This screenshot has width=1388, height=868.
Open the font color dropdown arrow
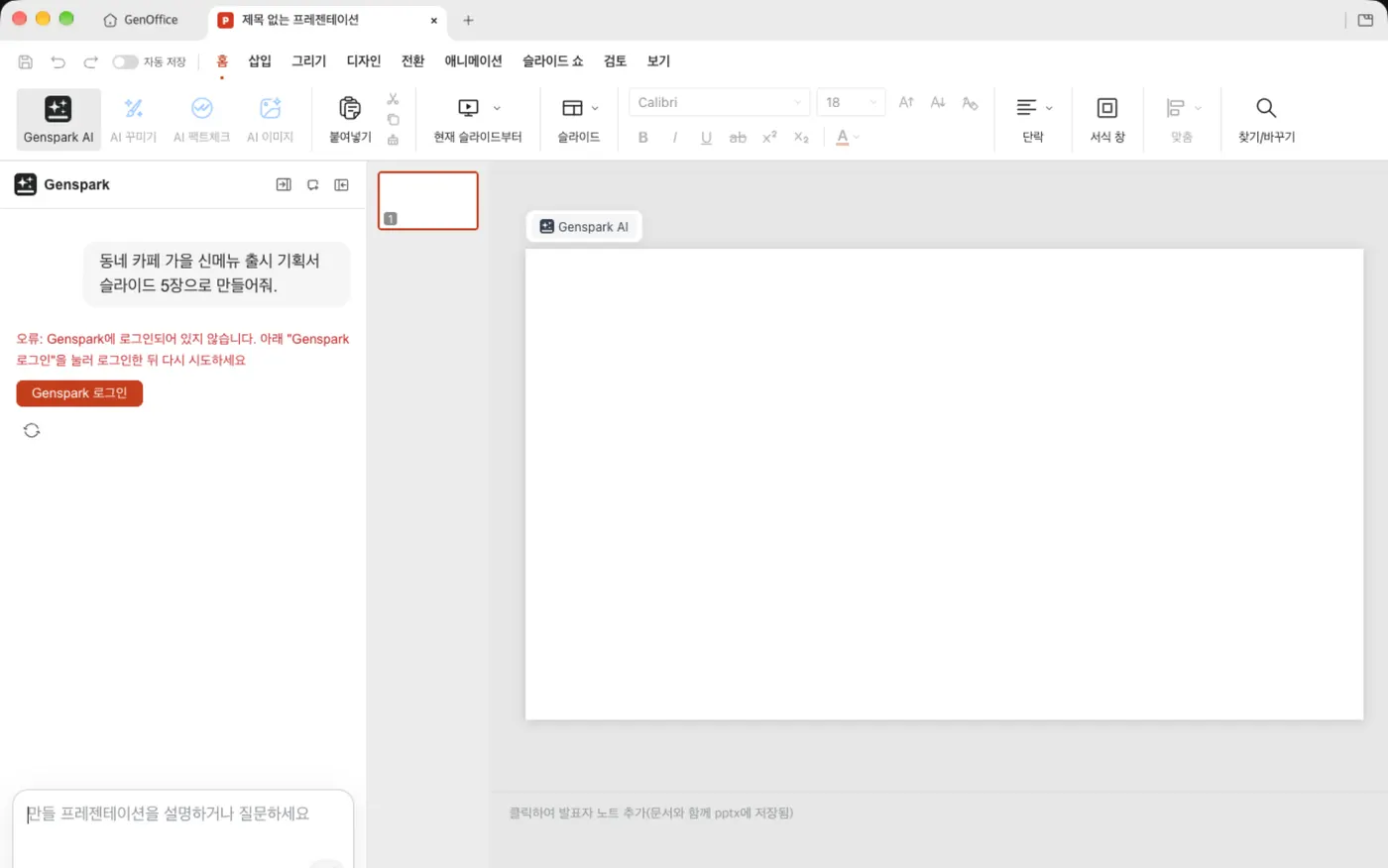click(x=857, y=138)
